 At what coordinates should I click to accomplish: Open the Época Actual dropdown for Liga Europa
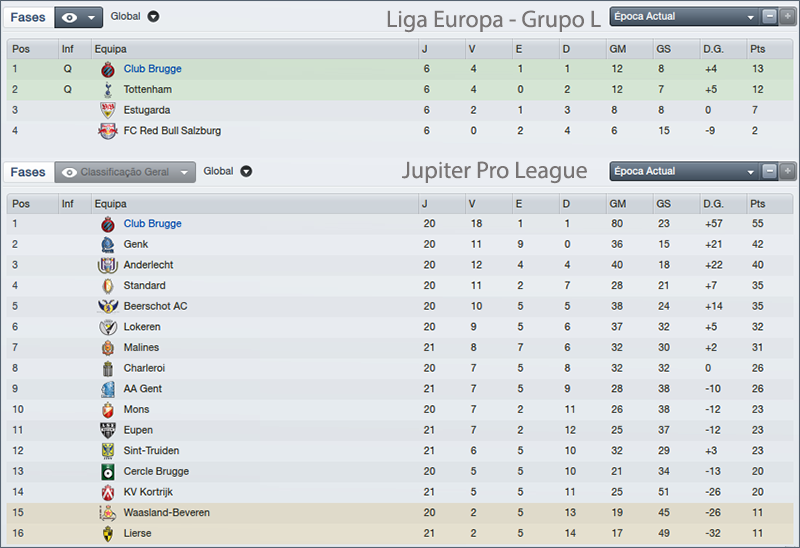tap(683, 17)
